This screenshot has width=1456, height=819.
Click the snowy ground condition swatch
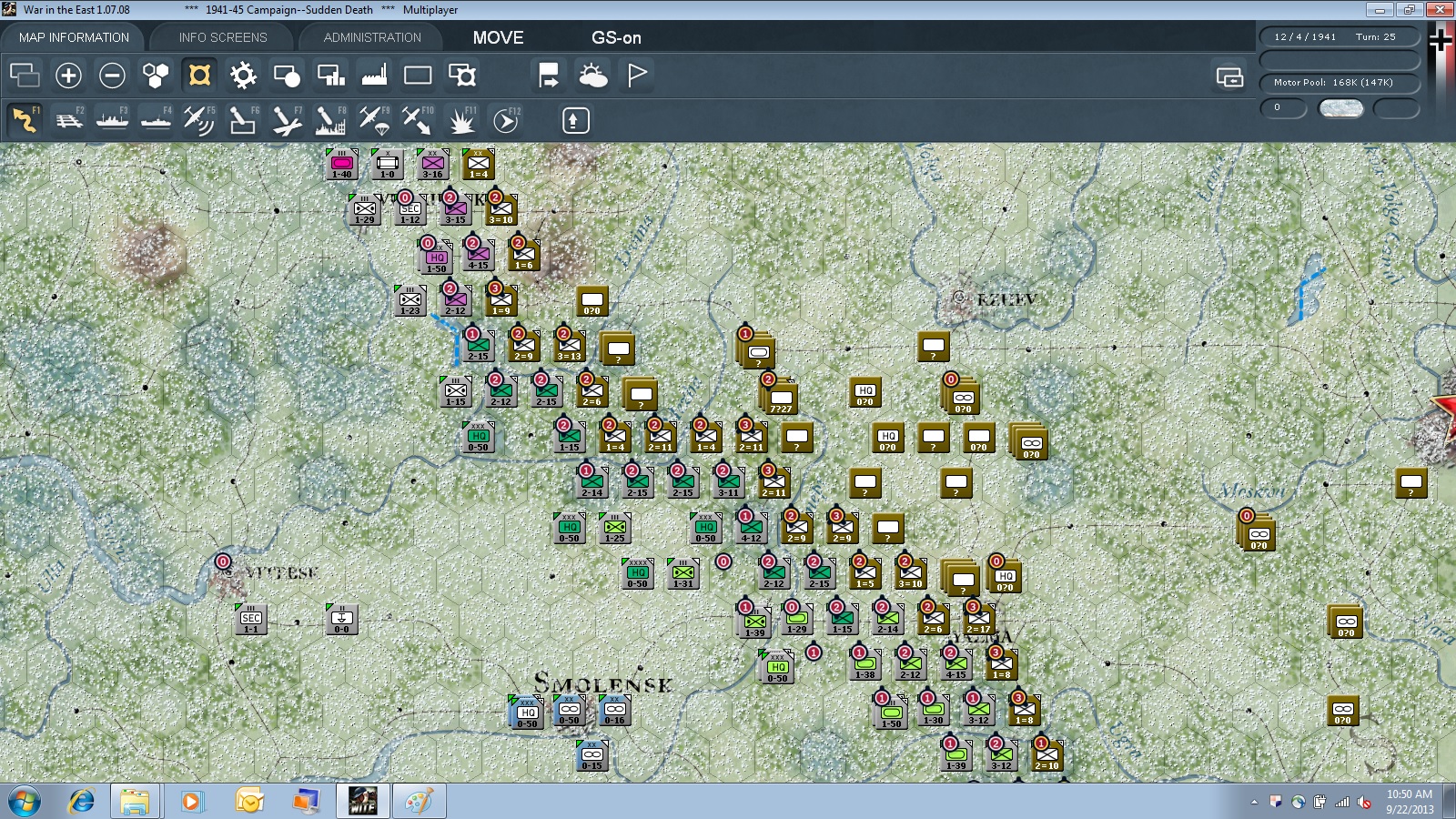pos(1341,108)
